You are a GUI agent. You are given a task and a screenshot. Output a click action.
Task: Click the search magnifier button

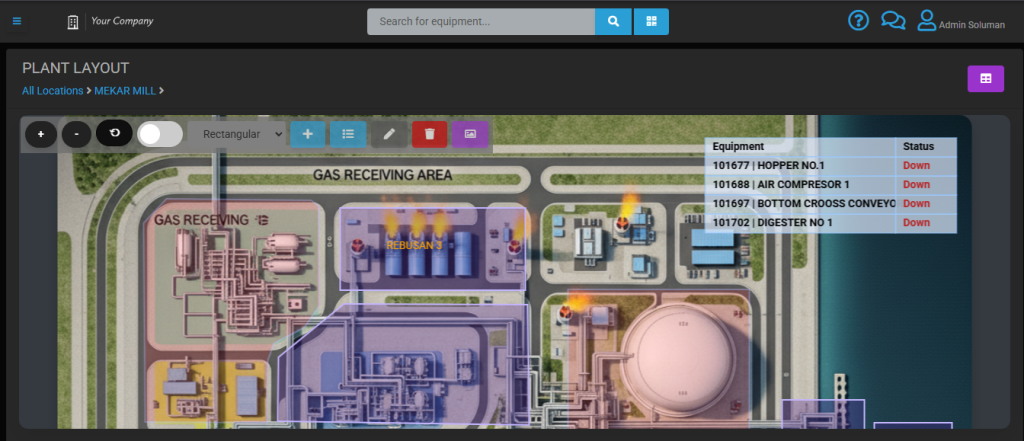tap(613, 21)
